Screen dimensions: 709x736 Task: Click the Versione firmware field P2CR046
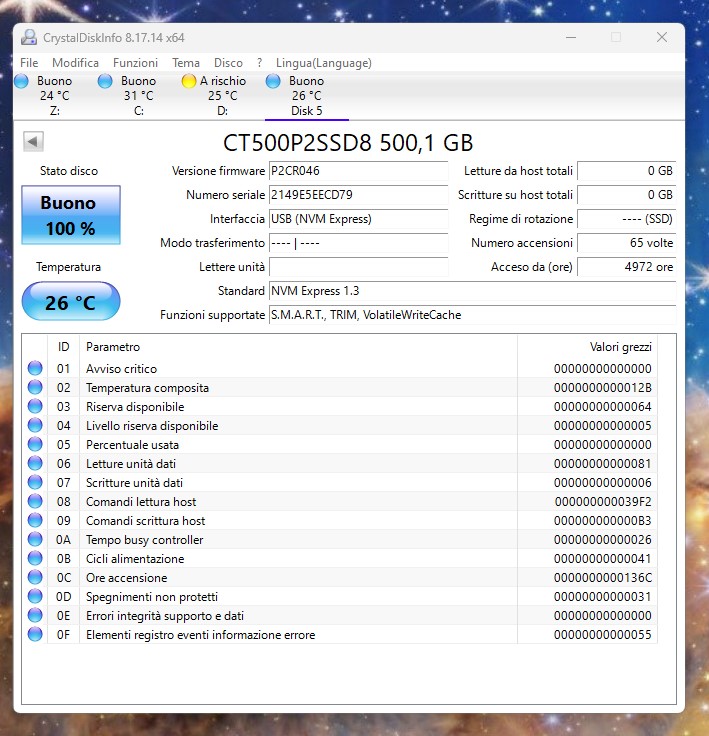[x=358, y=171]
